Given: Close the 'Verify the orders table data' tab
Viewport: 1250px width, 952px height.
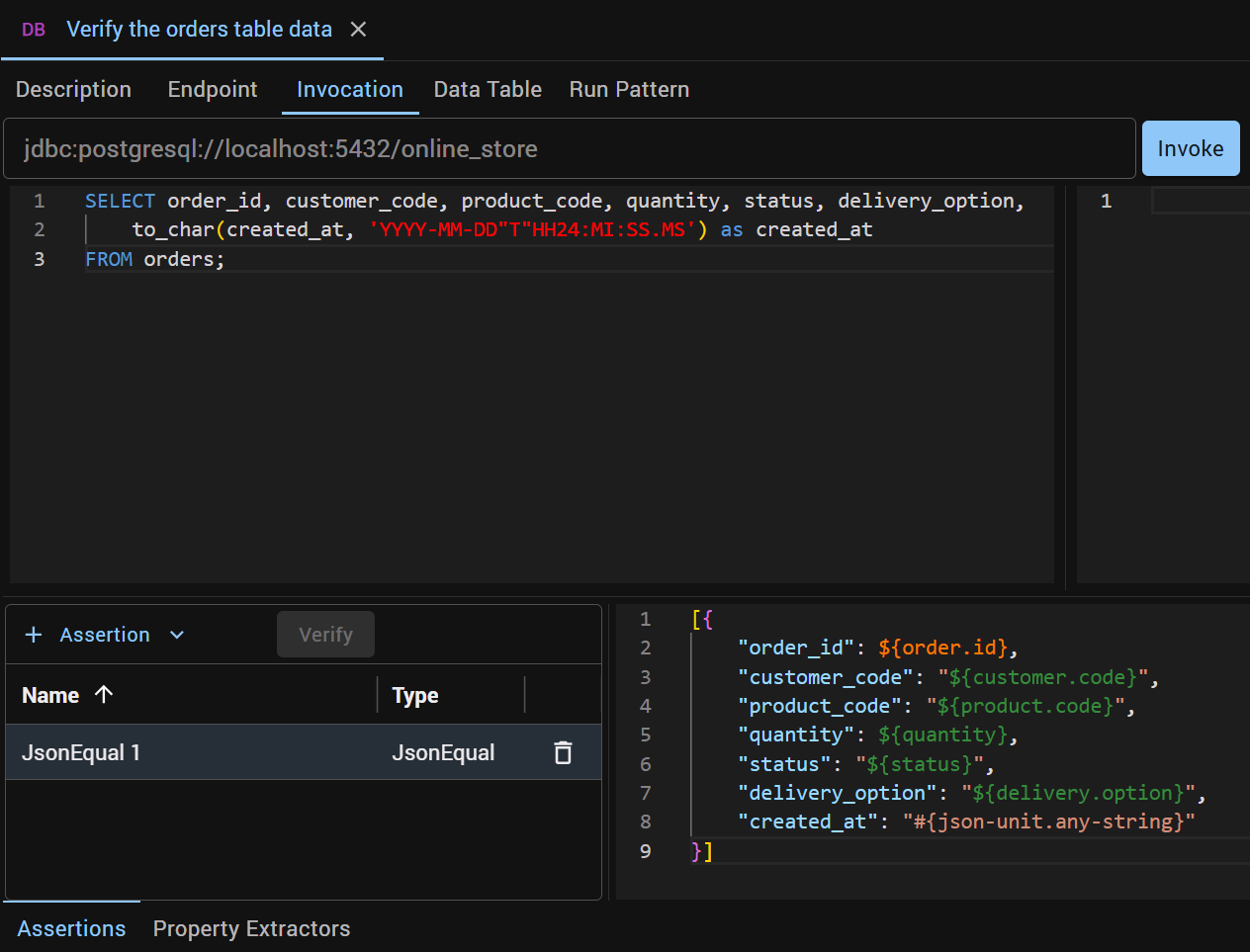Looking at the screenshot, I should 358,30.
